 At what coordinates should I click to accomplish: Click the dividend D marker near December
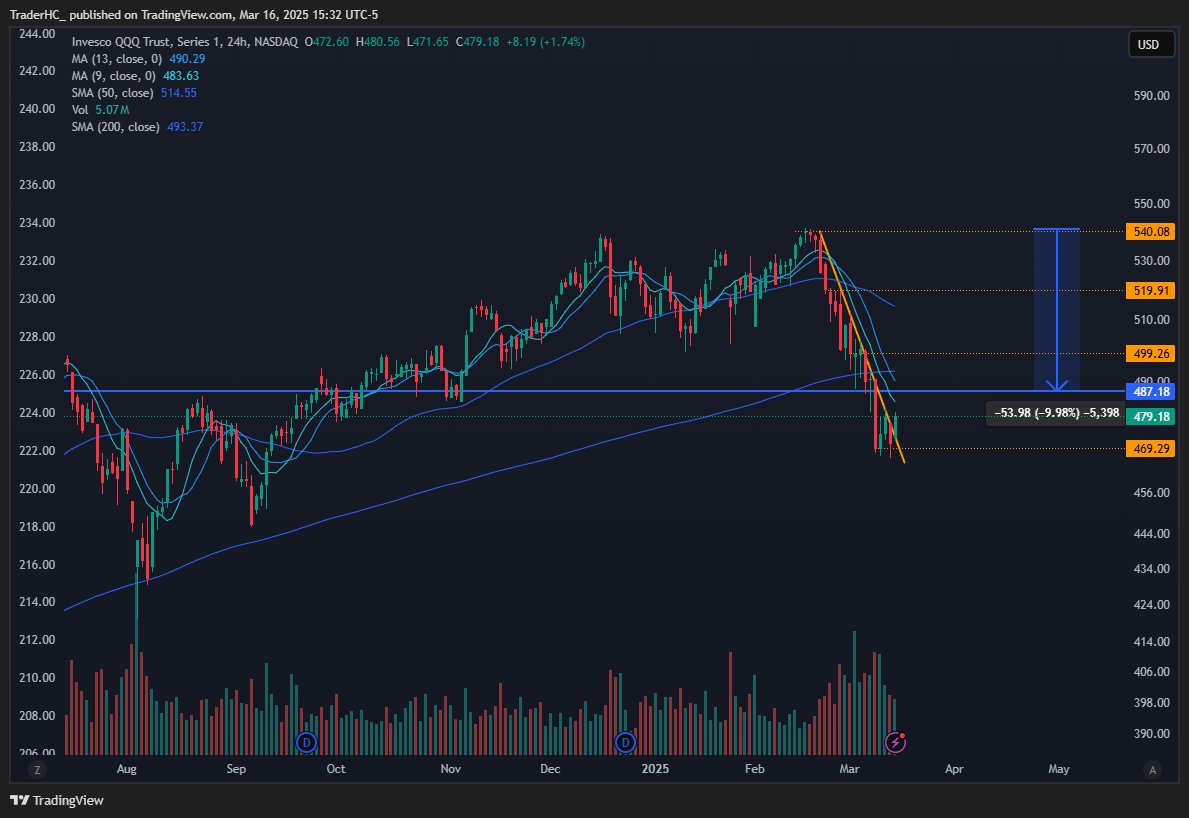(625, 743)
